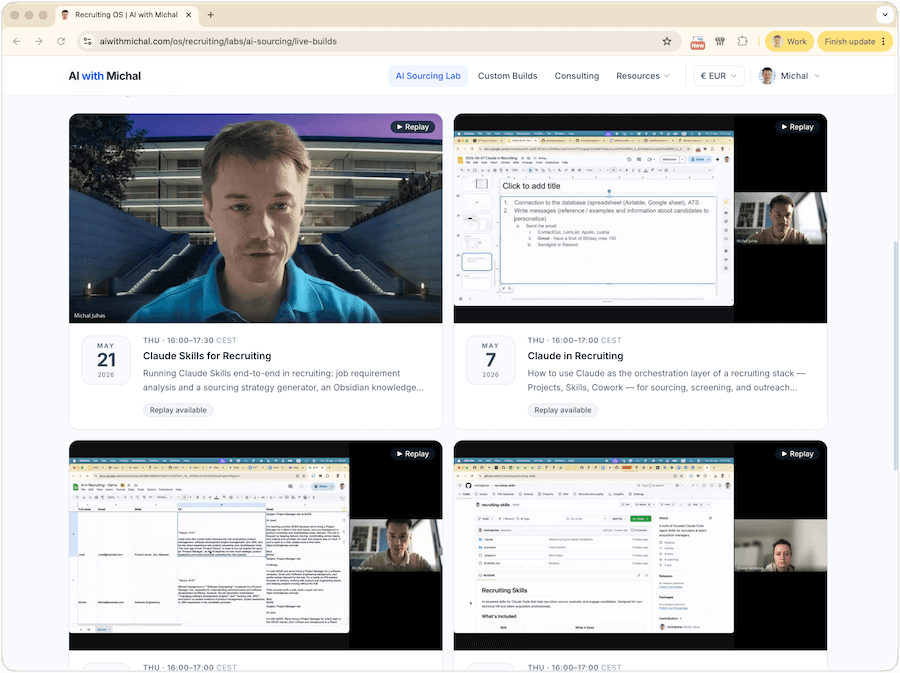Play replay of Claude Skills for Recruiting video
This screenshot has width=900, height=673.
(x=412, y=127)
